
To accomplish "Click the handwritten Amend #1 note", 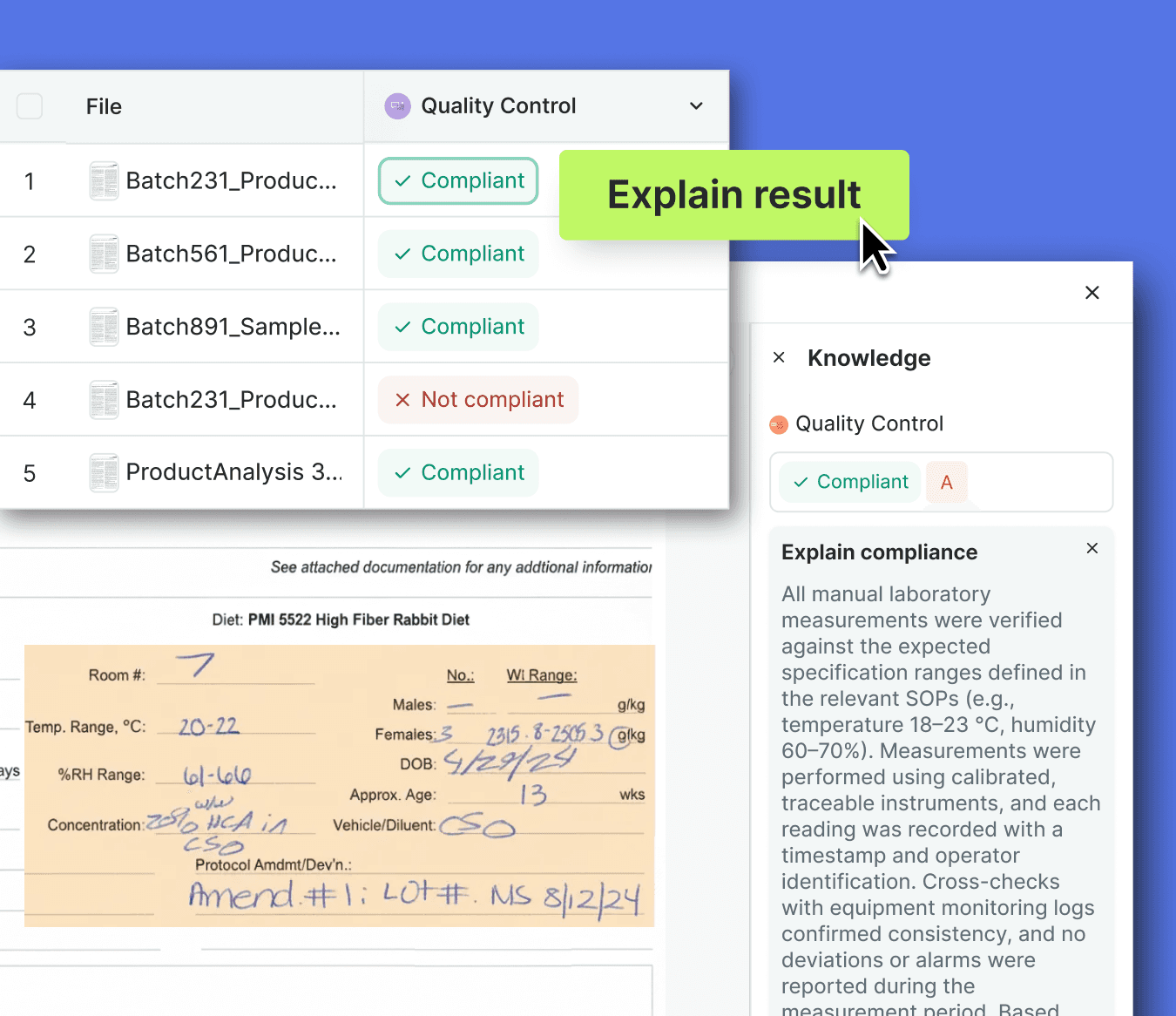I will [415, 897].
